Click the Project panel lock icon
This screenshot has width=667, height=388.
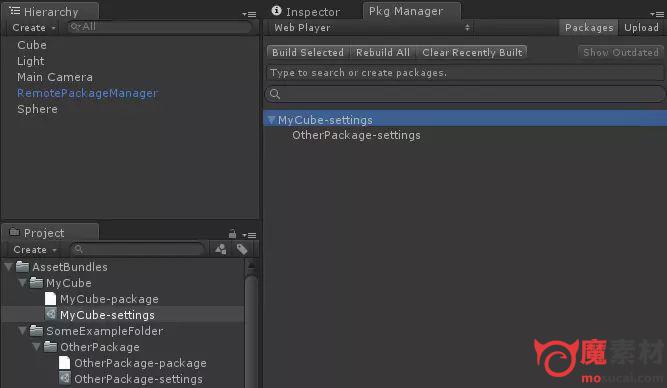[232, 234]
